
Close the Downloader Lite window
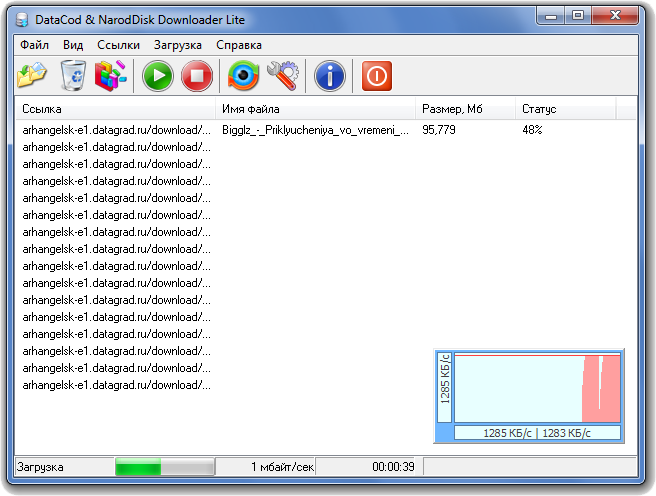615,16
